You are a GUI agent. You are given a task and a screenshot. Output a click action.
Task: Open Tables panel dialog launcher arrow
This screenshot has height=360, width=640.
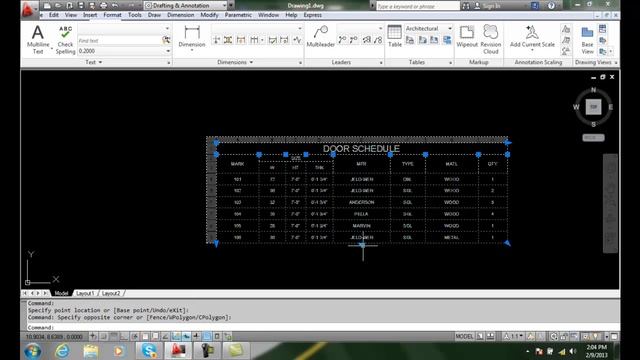tap(450, 63)
